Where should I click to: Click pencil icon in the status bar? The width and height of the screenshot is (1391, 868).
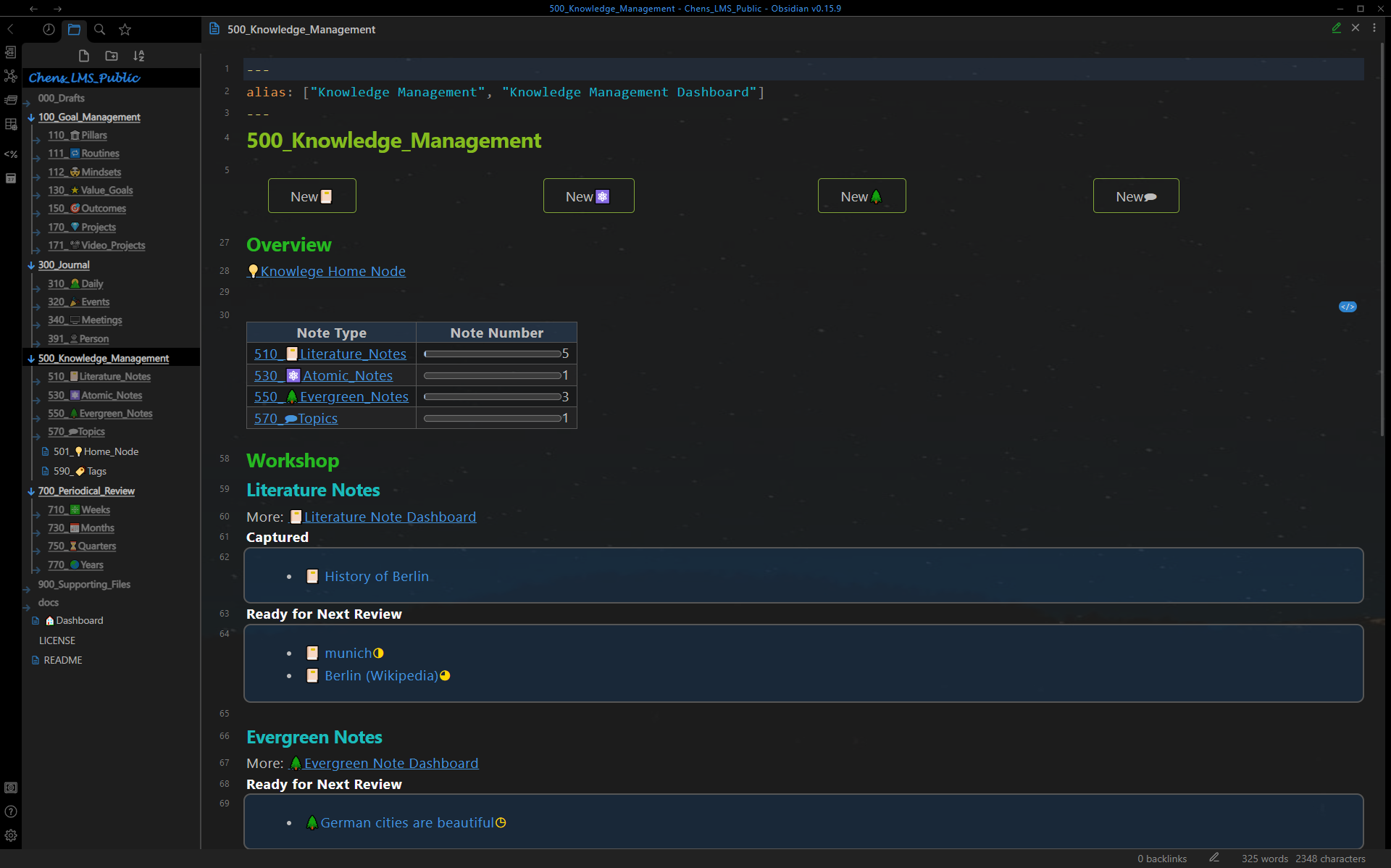pyautogui.click(x=1214, y=858)
